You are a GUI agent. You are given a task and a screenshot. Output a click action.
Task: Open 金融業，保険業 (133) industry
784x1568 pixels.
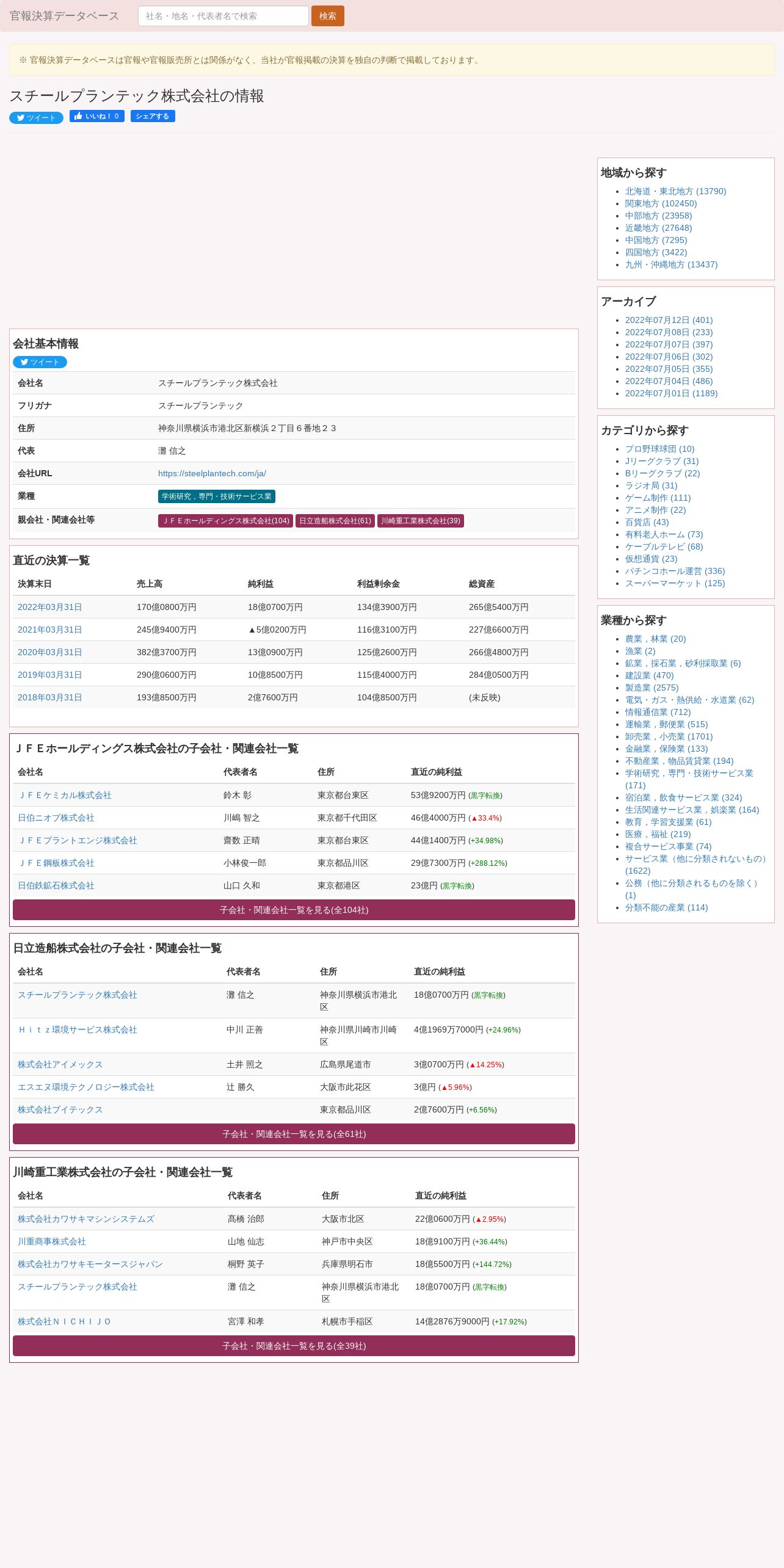[x=666, y=749]
